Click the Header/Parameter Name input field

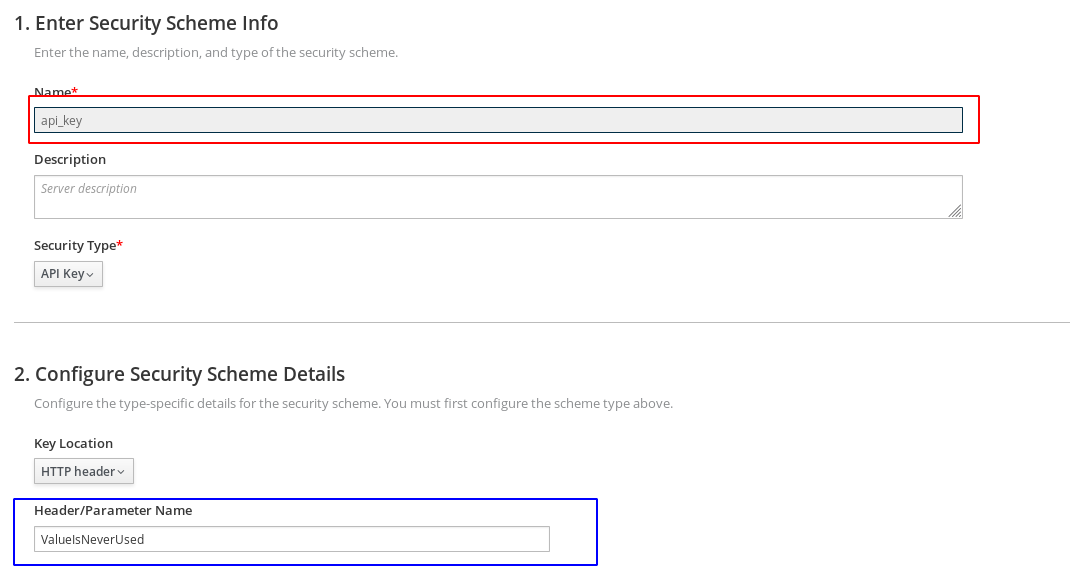[291, 539]
